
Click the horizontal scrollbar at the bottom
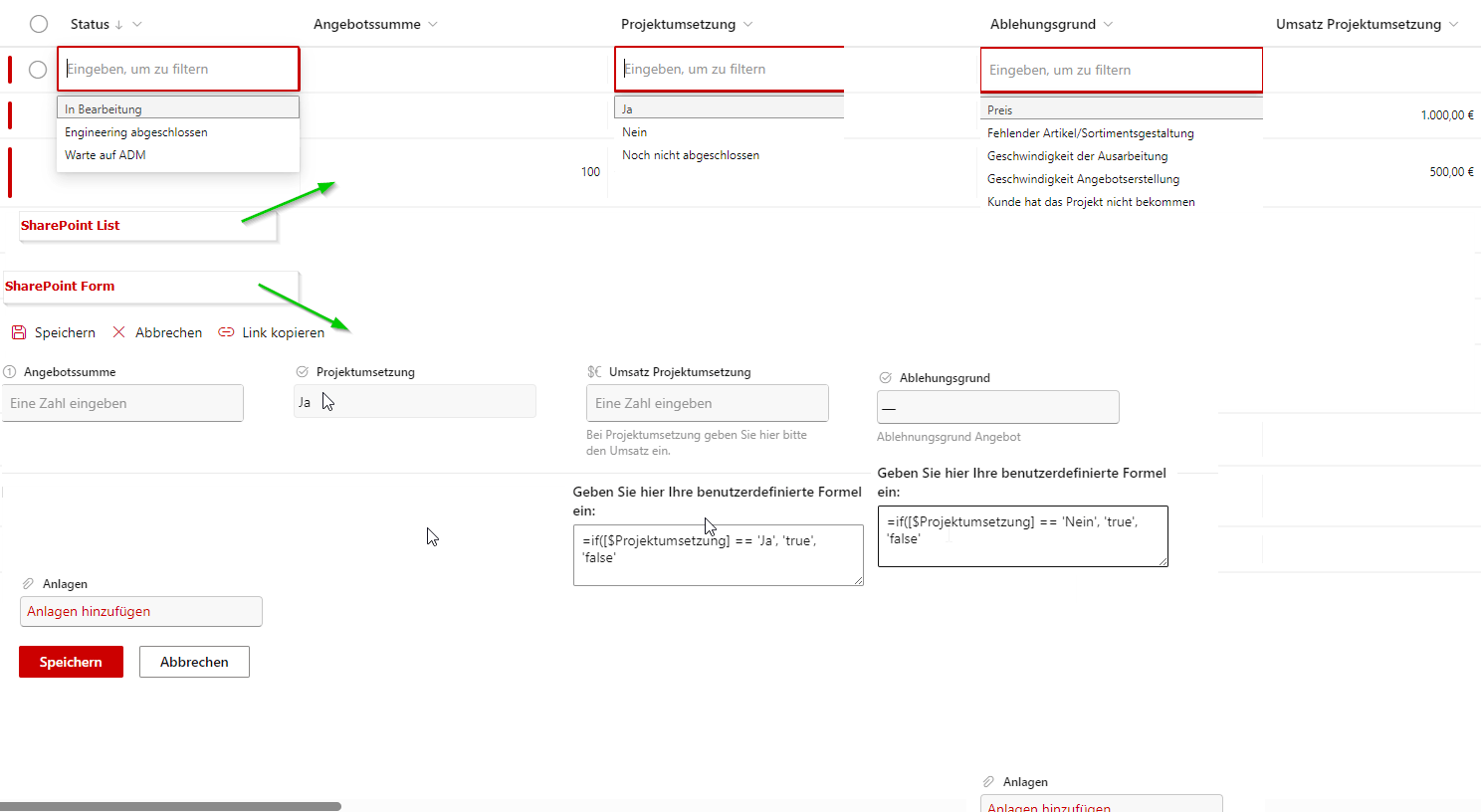(170, 806)
